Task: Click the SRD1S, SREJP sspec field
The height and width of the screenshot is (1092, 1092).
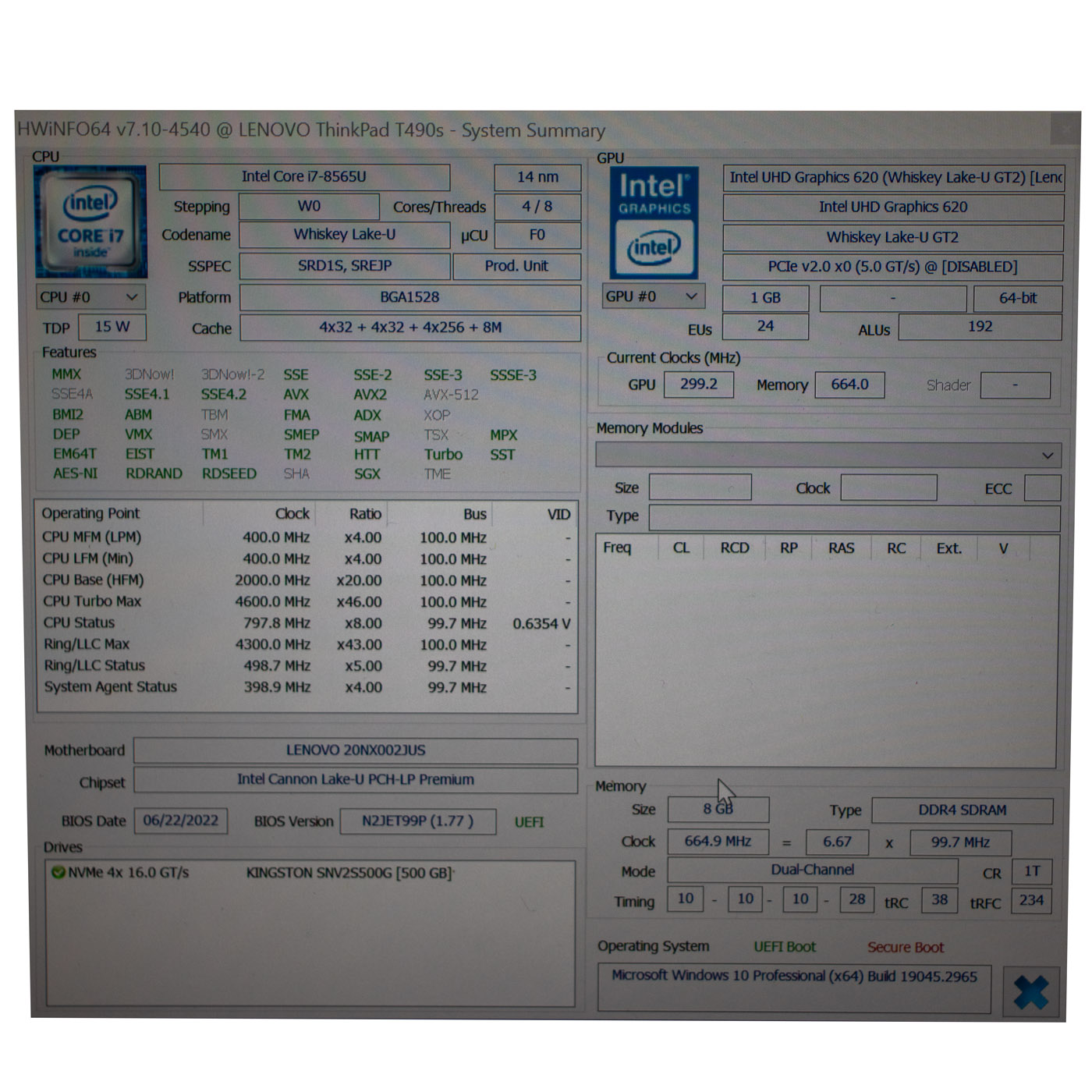Action: pyautogui.click(x=345, y=266)
